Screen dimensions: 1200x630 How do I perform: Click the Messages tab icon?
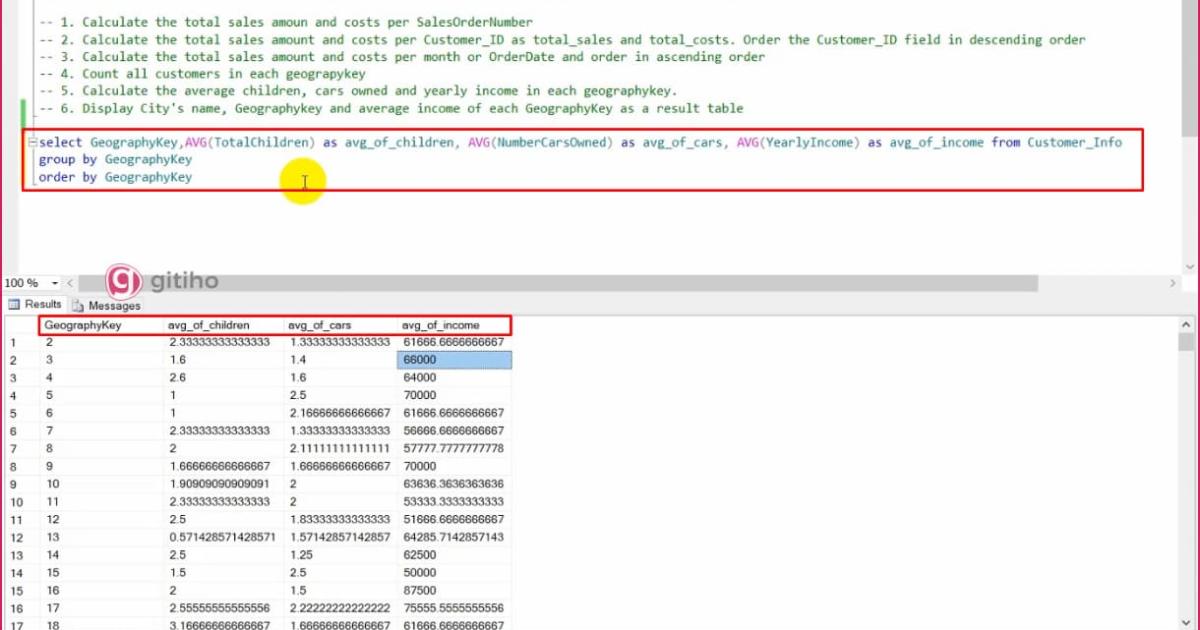click(x=78, y=306)
